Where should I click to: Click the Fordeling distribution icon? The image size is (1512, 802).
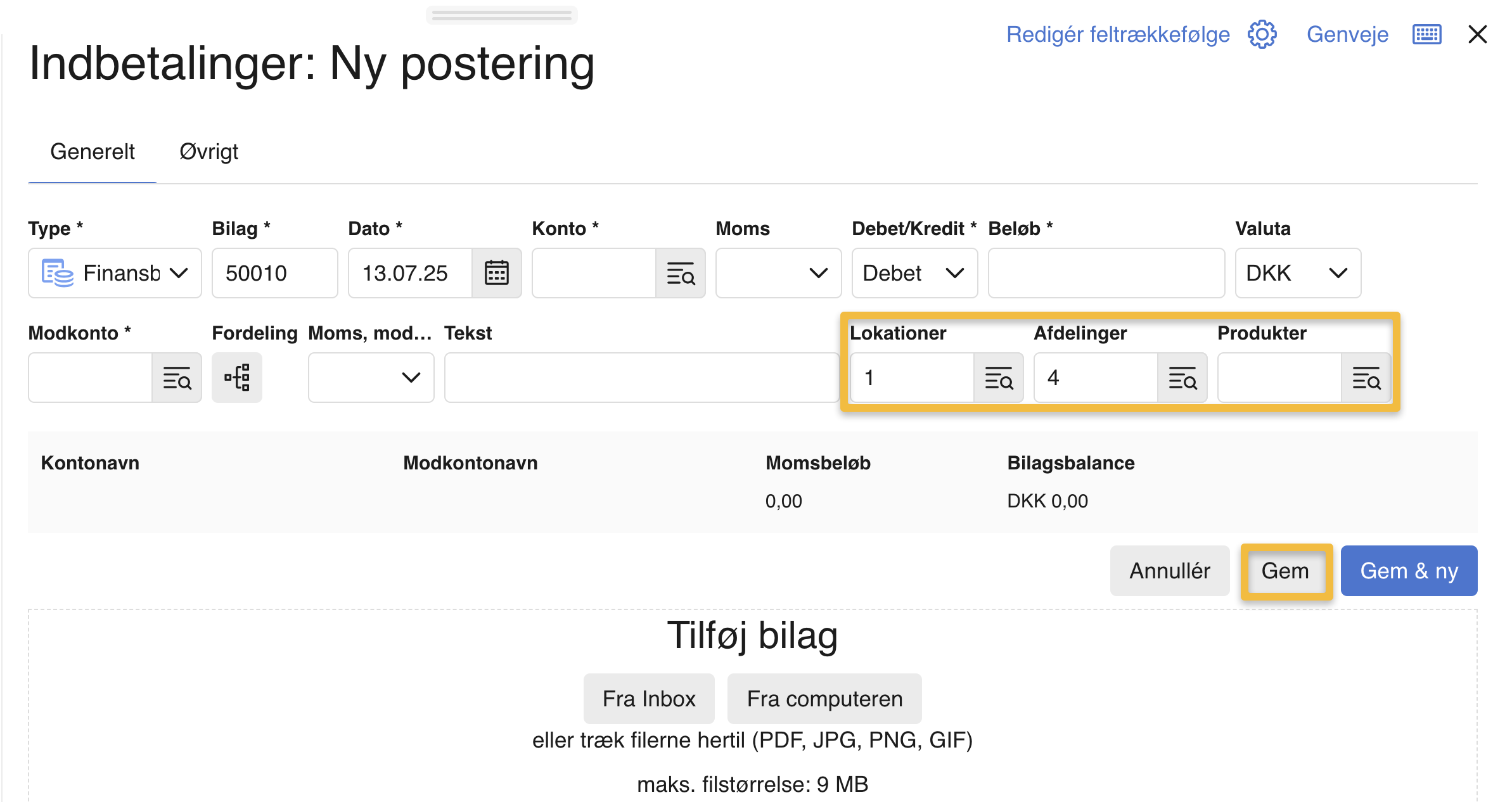tap(237, 378)
